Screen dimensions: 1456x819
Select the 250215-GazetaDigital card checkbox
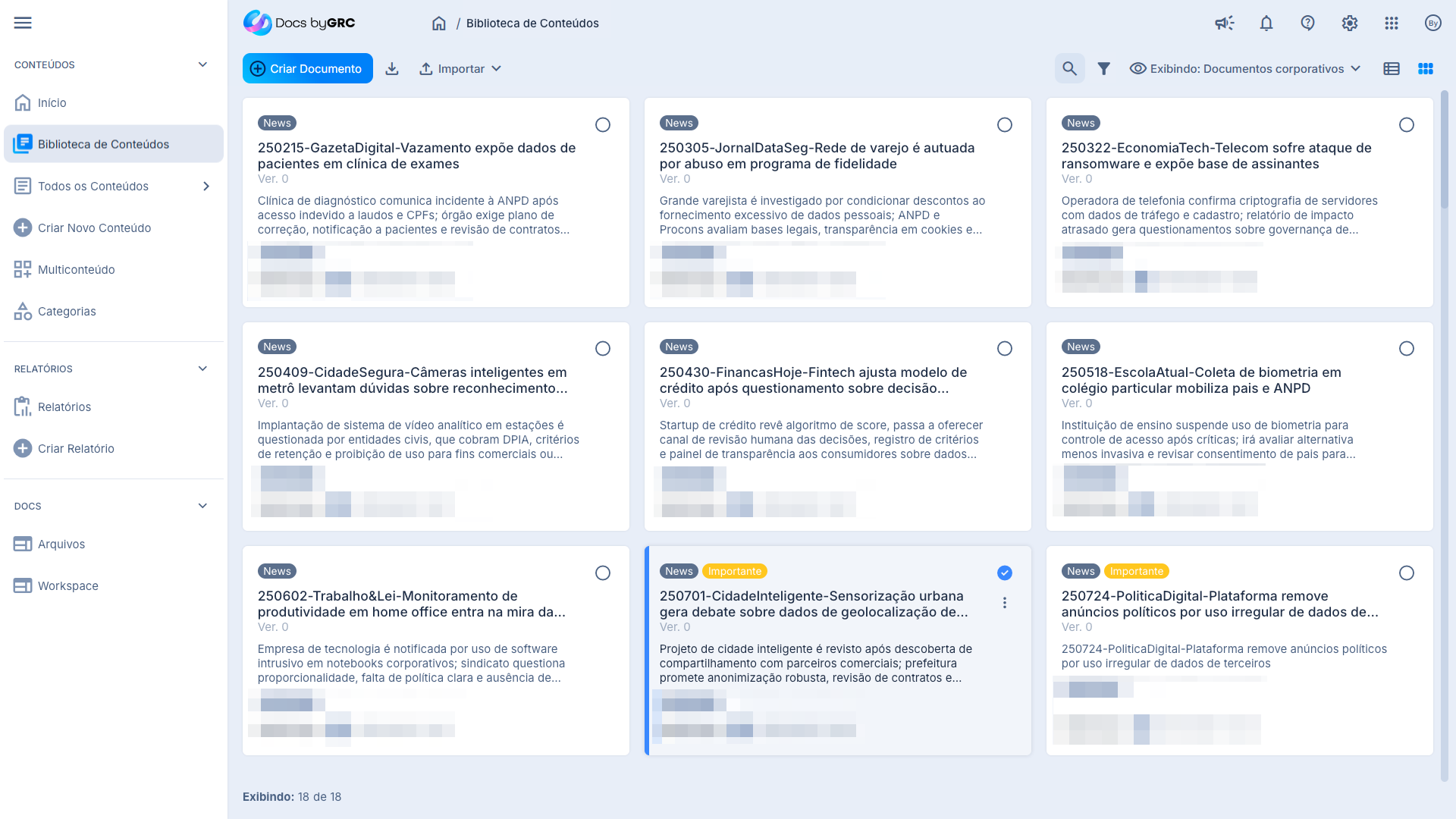[x=602, y=124]
